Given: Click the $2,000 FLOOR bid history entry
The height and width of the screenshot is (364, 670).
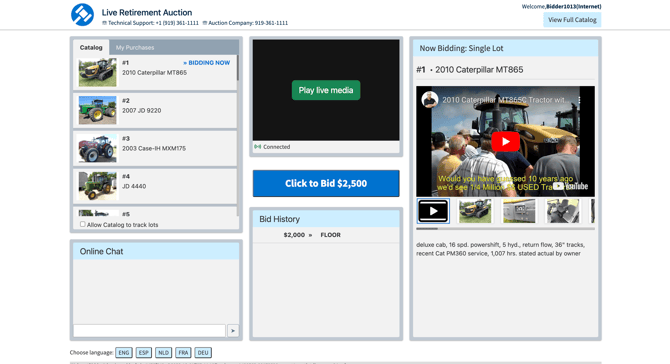Looking at the screenshot, I should click(x=326, y=235).
